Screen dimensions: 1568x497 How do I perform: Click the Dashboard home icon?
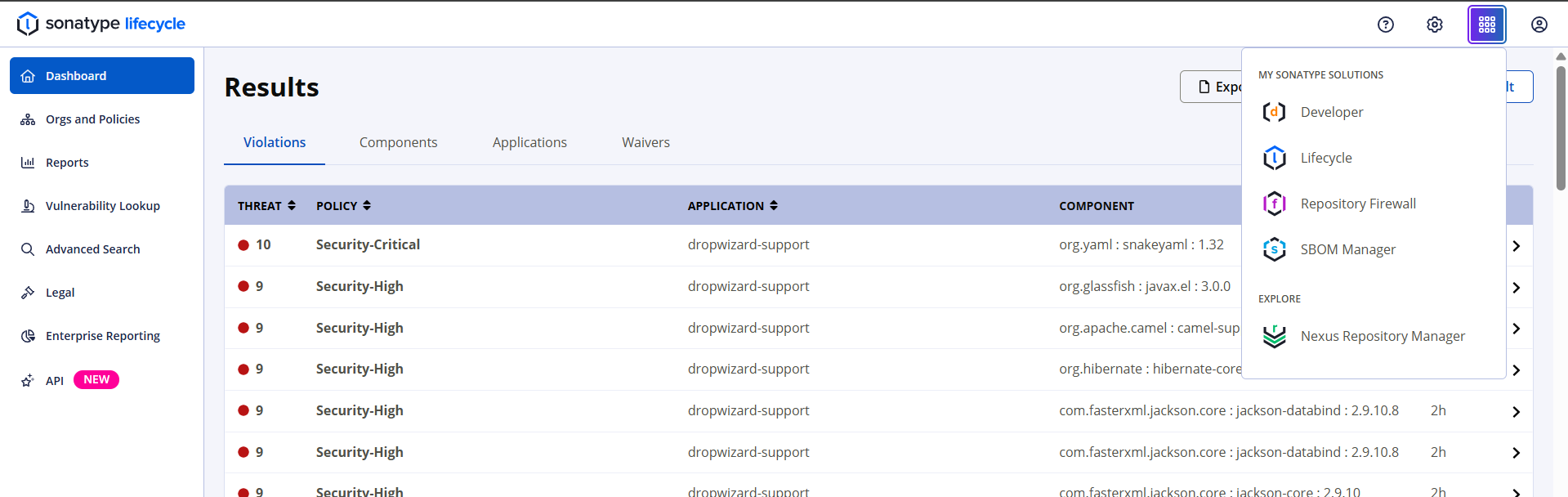(x=28, y=76)
